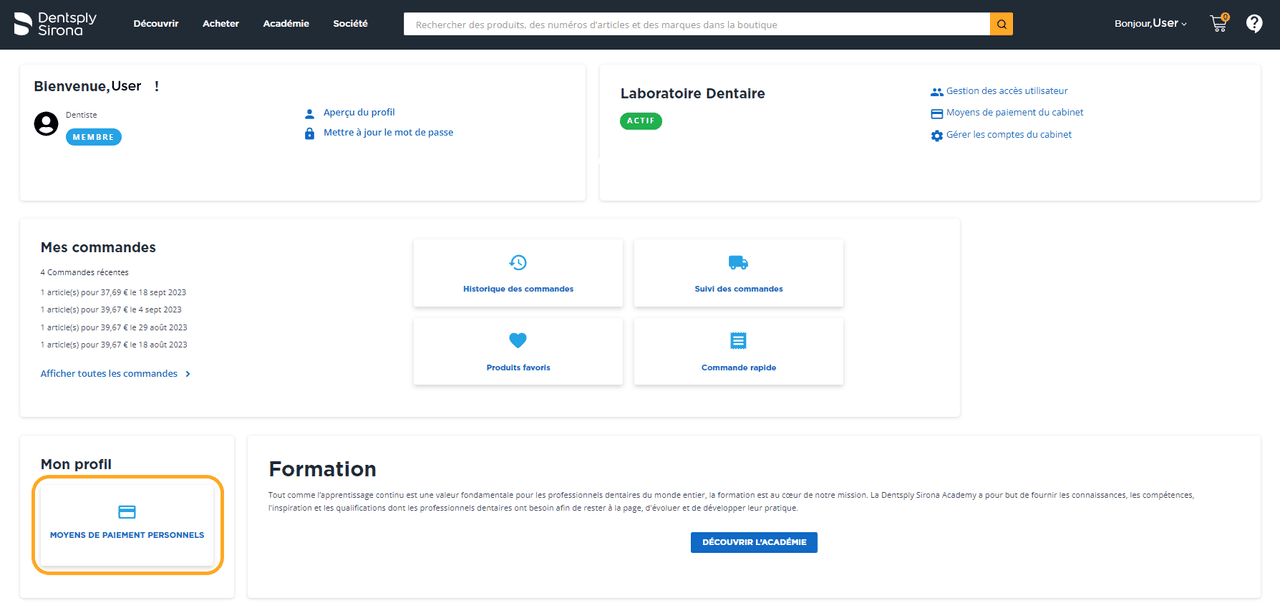Image resolution: width=1280 pixels, height=614 pixels.
Task: Open the Académie menu
Action: pyautogui.click(x=286, y=24)
